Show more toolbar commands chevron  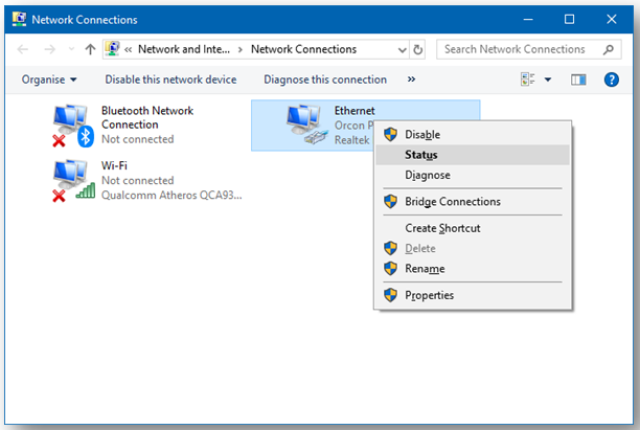(x=411, y=79)
